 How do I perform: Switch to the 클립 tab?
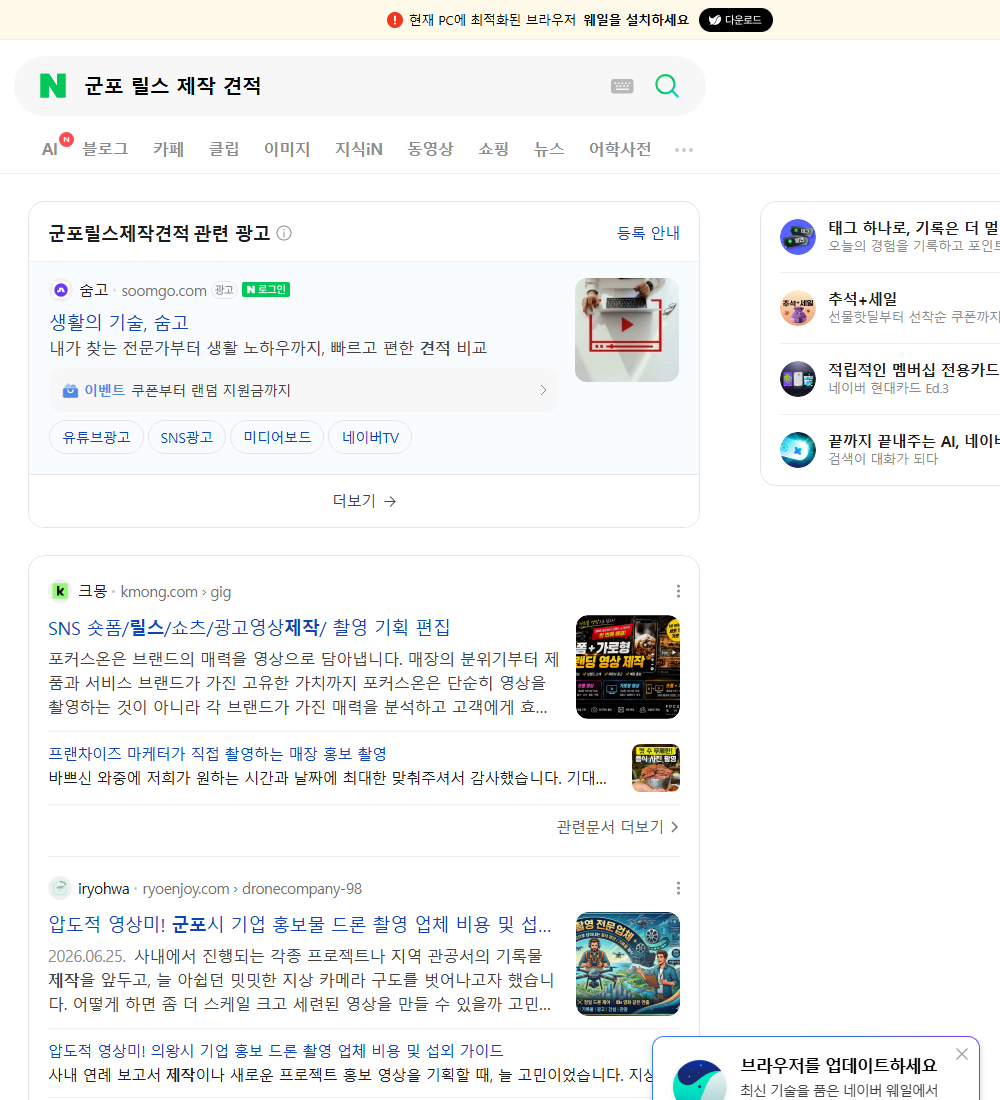tap(224, 149)
